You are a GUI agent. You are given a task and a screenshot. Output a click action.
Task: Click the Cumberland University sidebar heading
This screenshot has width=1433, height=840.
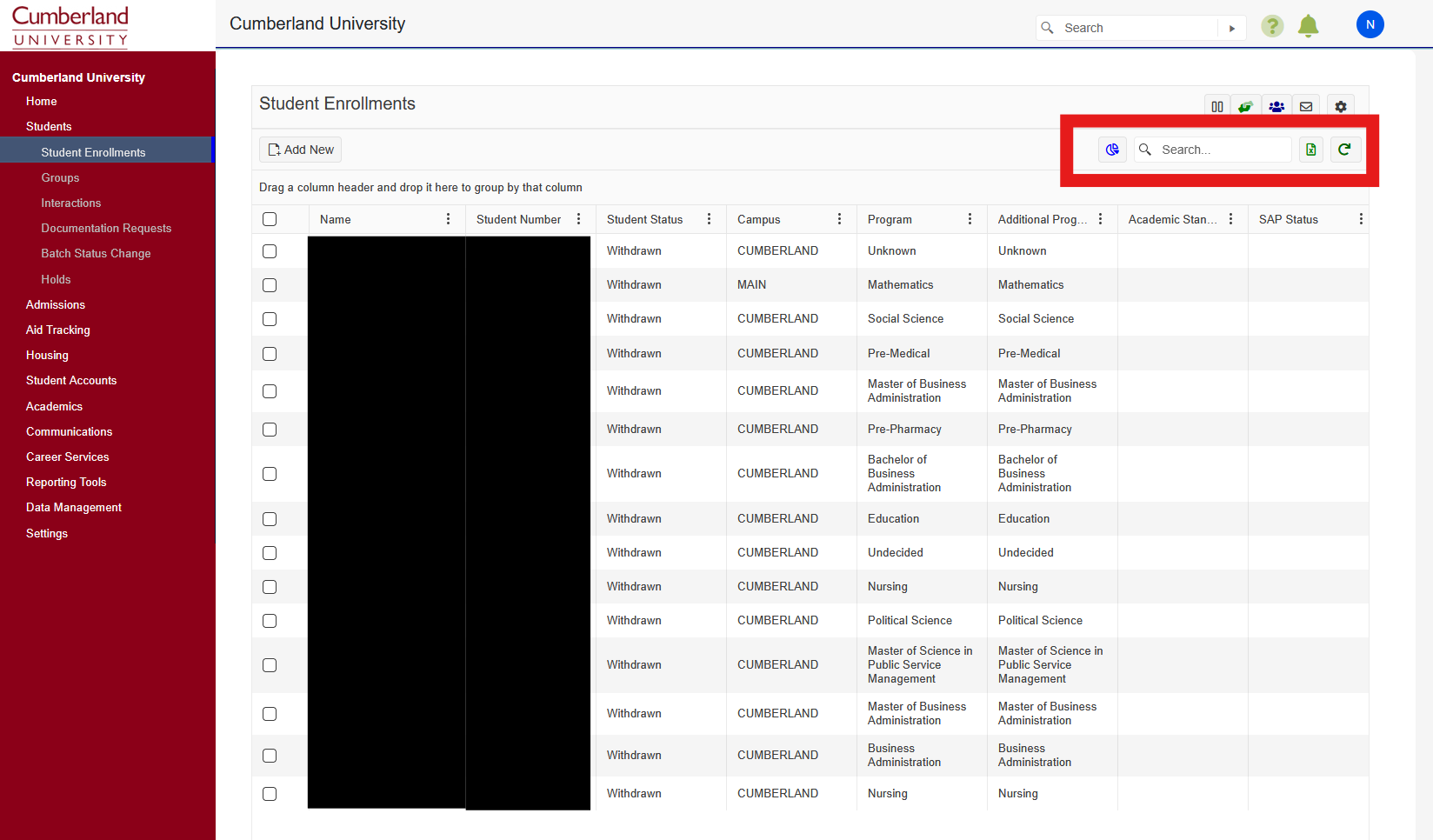tap(78, 77)
